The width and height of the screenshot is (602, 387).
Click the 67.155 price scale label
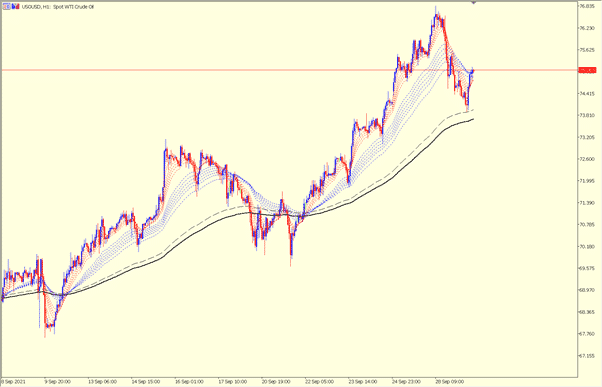pyautogui.click(x=587, y=356)
